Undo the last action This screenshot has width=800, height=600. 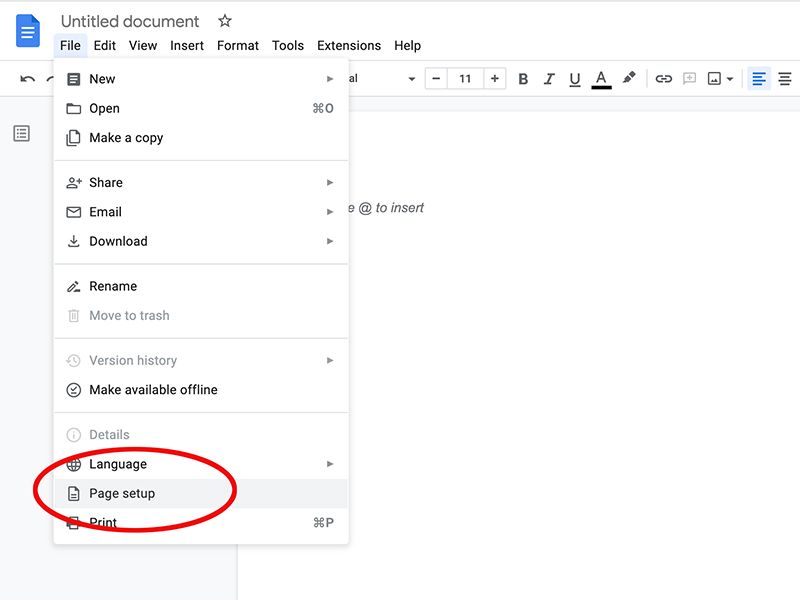[28, 79]
